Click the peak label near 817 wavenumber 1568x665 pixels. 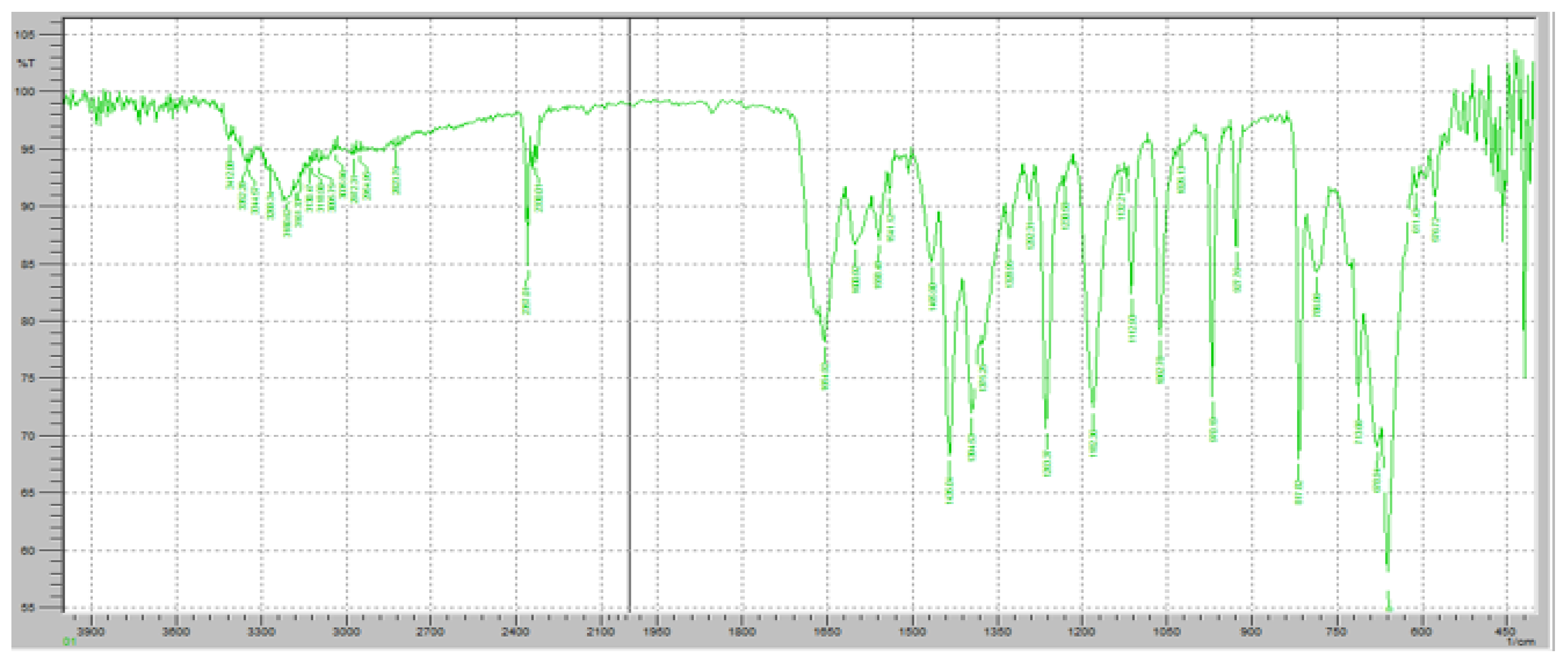(x=1298, y=492)
